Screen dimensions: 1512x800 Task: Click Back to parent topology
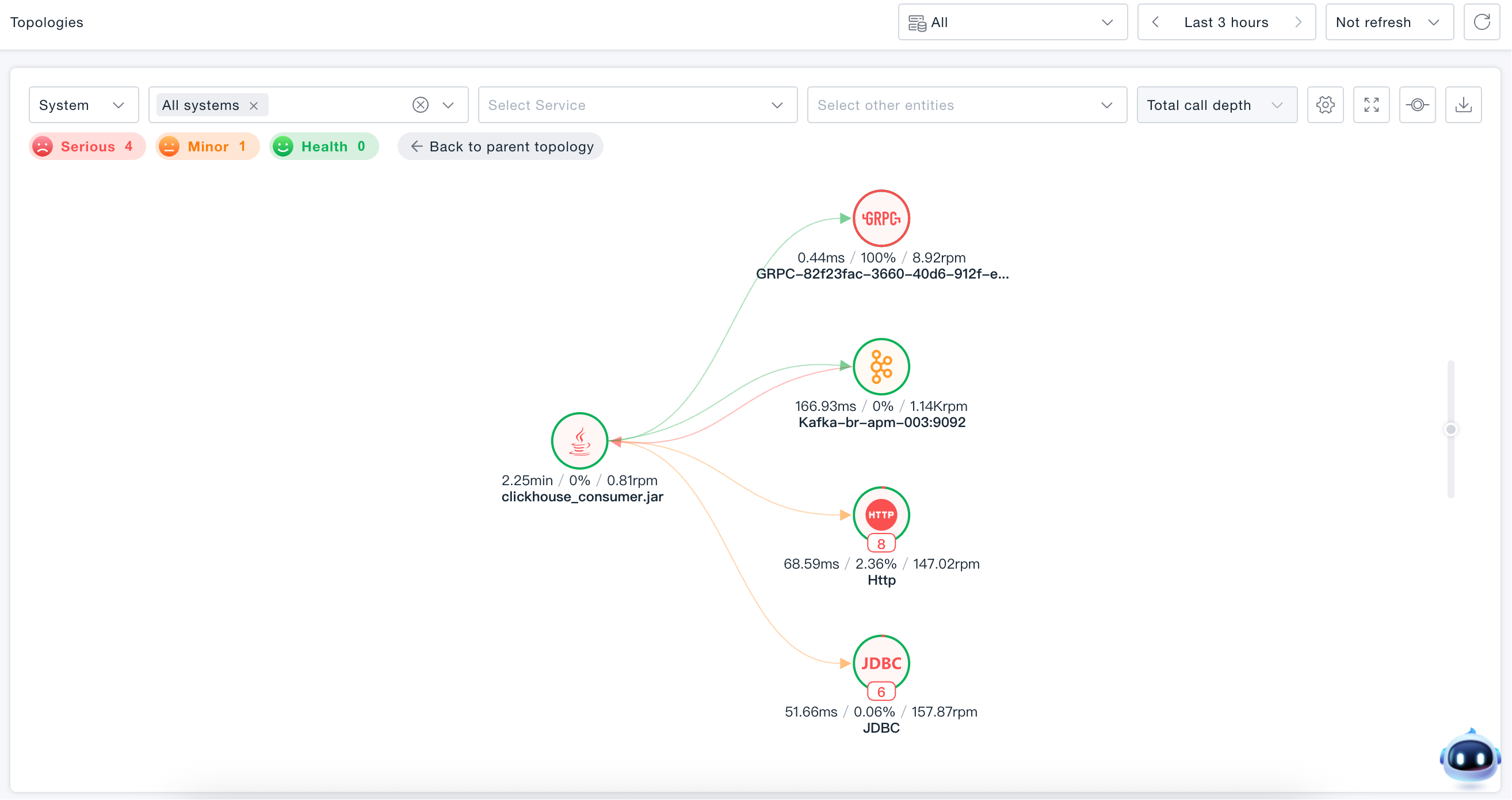500,146
